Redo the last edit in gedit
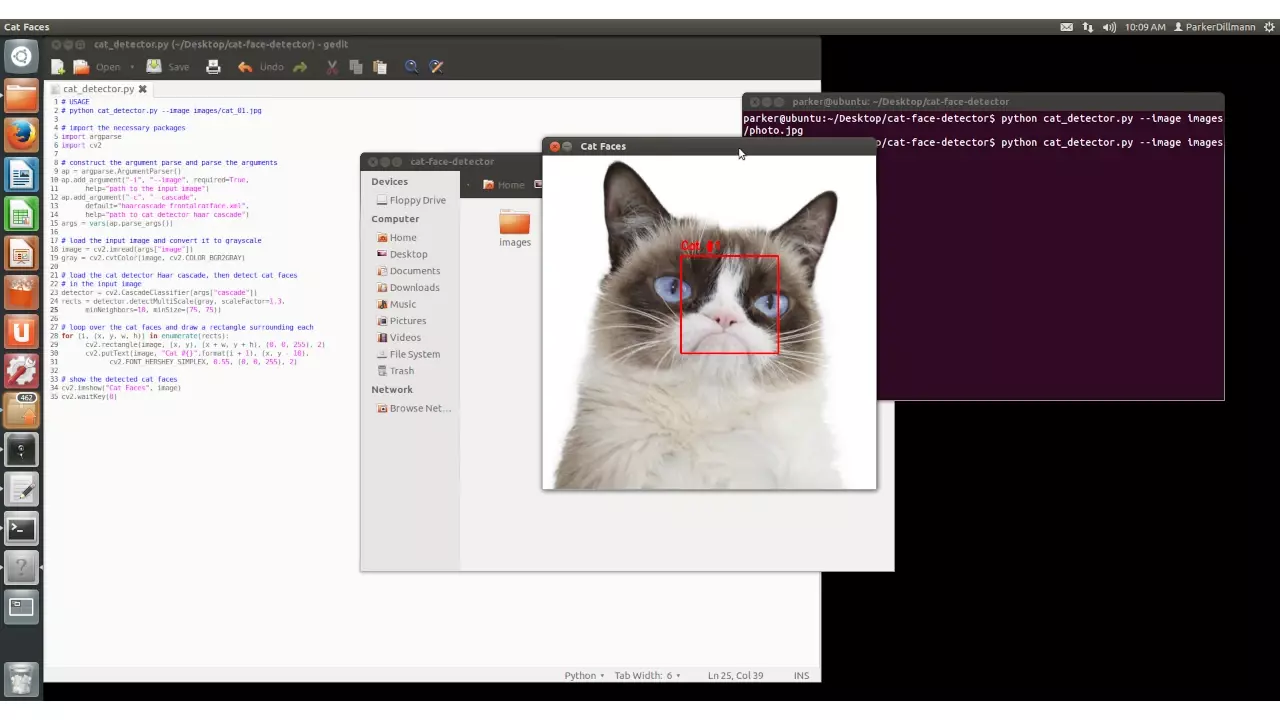The width and height of the screenshot is (1280, 720). click(x=298, y=66)
